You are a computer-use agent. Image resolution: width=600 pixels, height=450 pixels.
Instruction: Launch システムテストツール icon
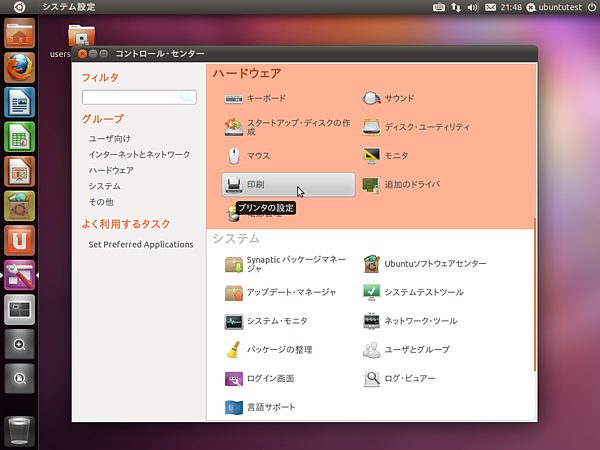[371, 293]
